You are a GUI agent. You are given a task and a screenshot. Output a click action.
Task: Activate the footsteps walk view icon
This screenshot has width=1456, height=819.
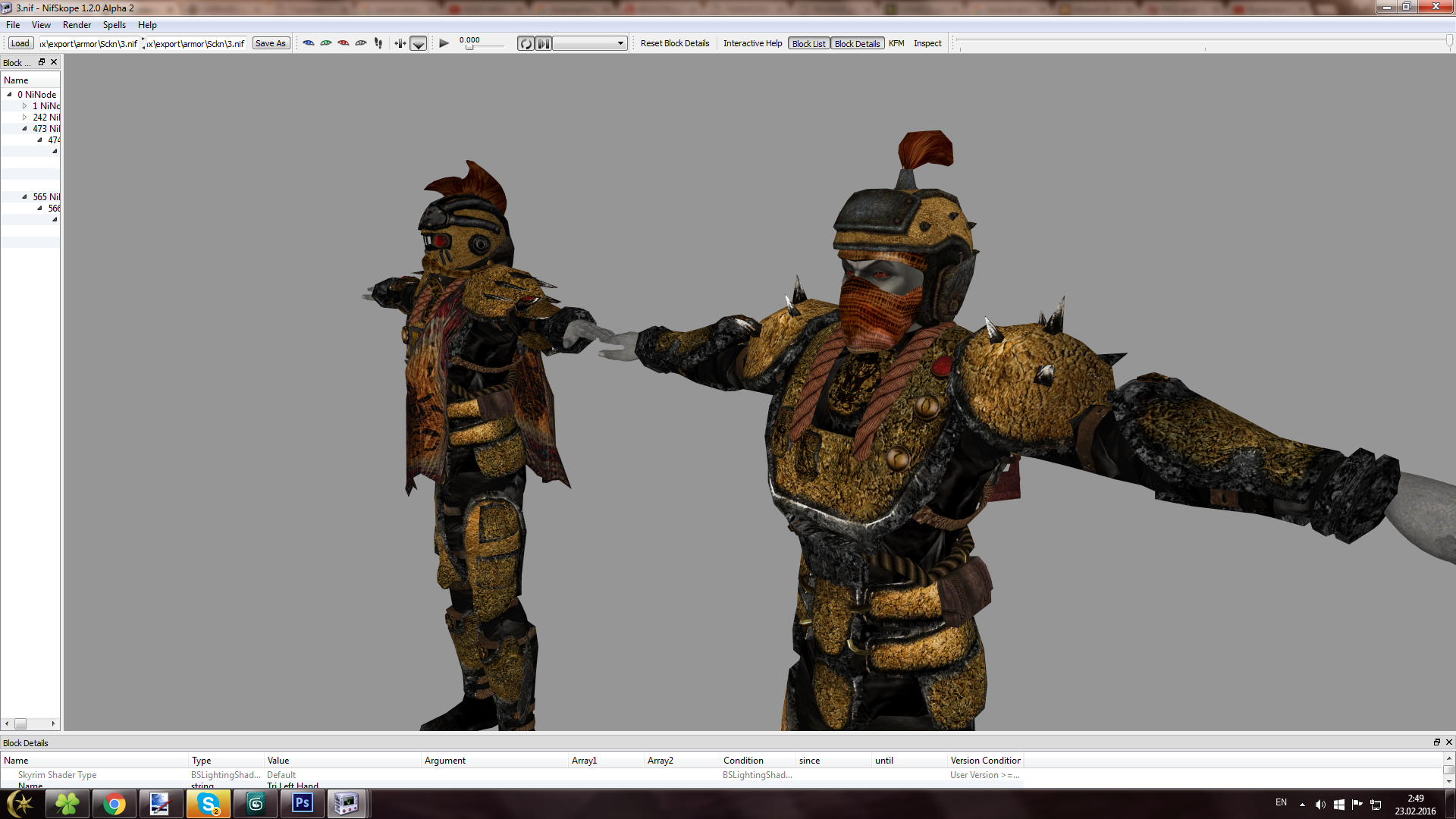click(378, 43)
